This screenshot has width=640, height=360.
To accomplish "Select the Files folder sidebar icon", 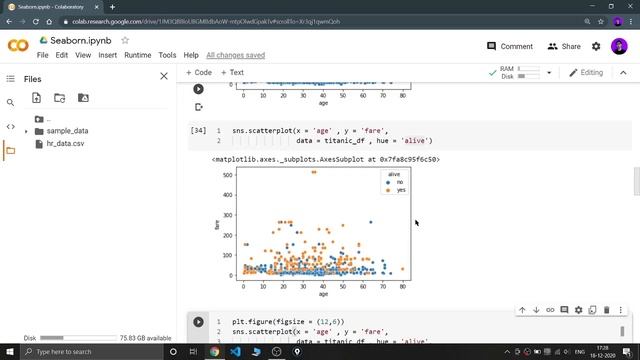I will (x=11, y=151).
